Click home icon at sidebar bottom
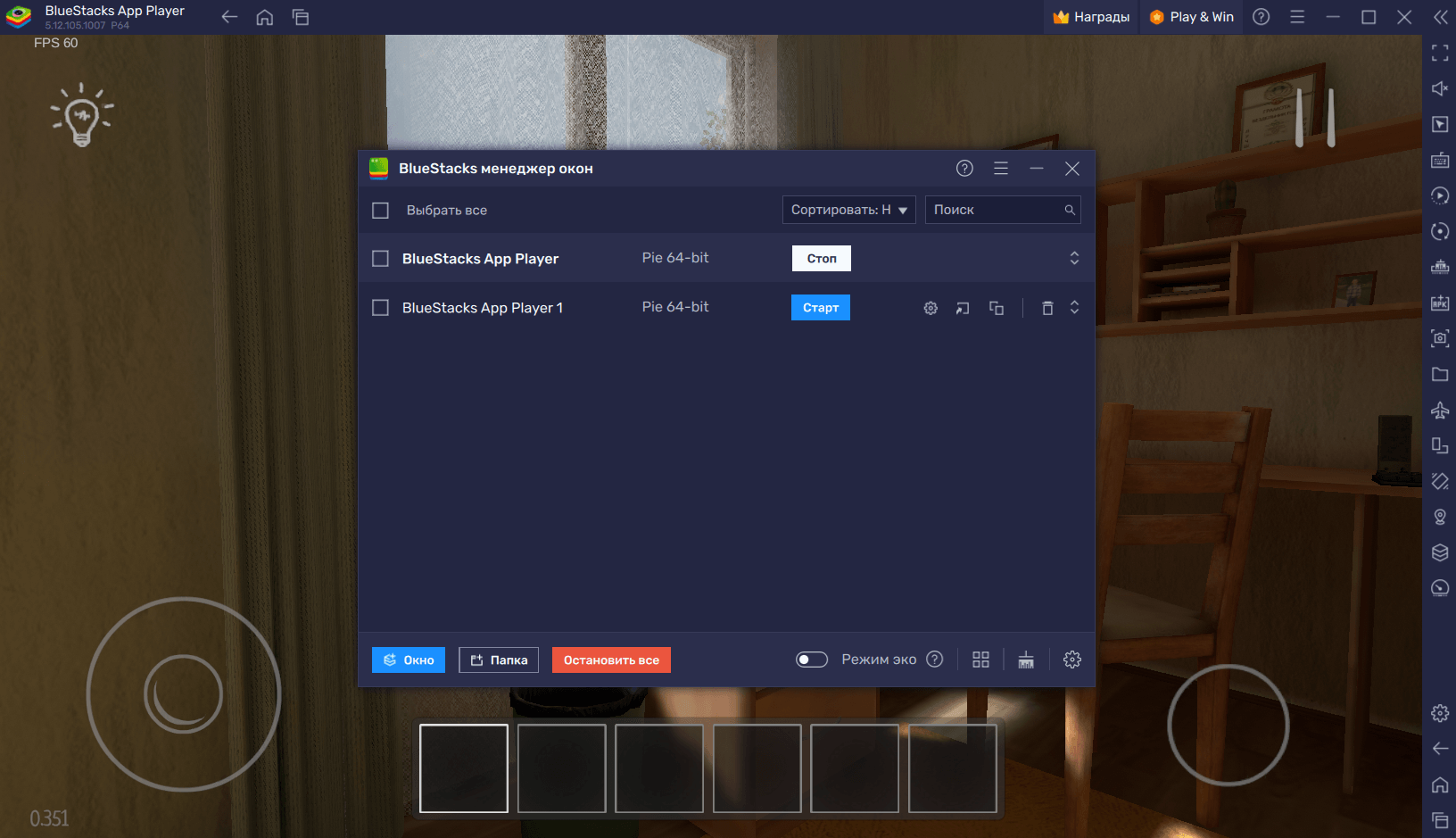 pos(1440,784)
